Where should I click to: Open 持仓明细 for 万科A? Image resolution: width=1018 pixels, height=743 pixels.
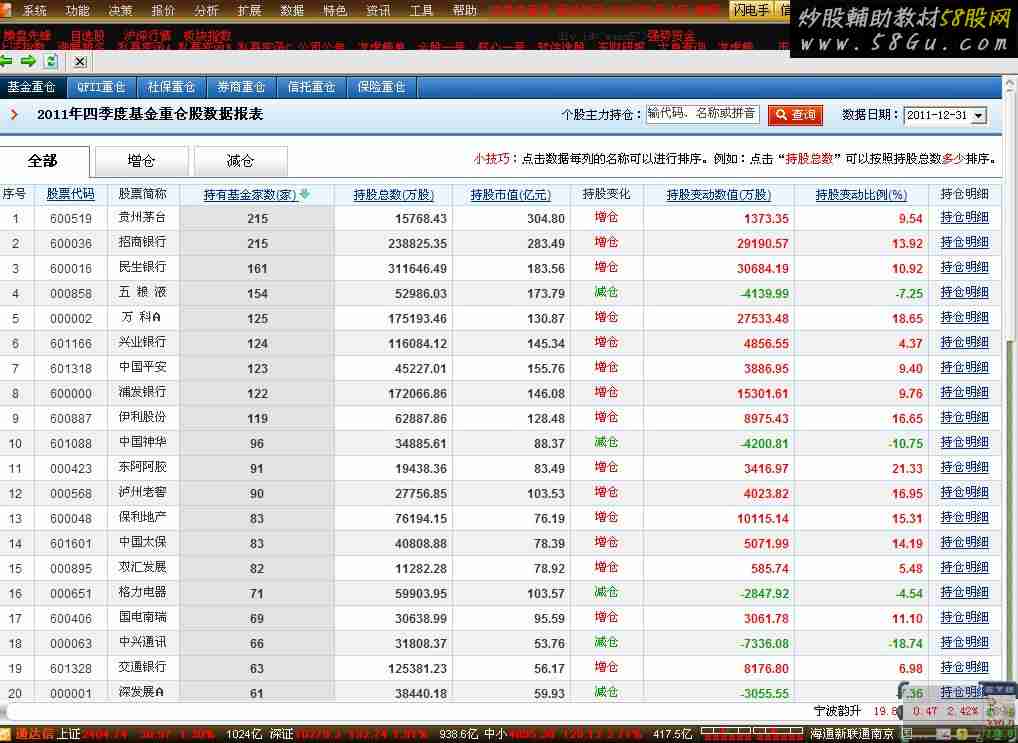click(x=965, y=318)
